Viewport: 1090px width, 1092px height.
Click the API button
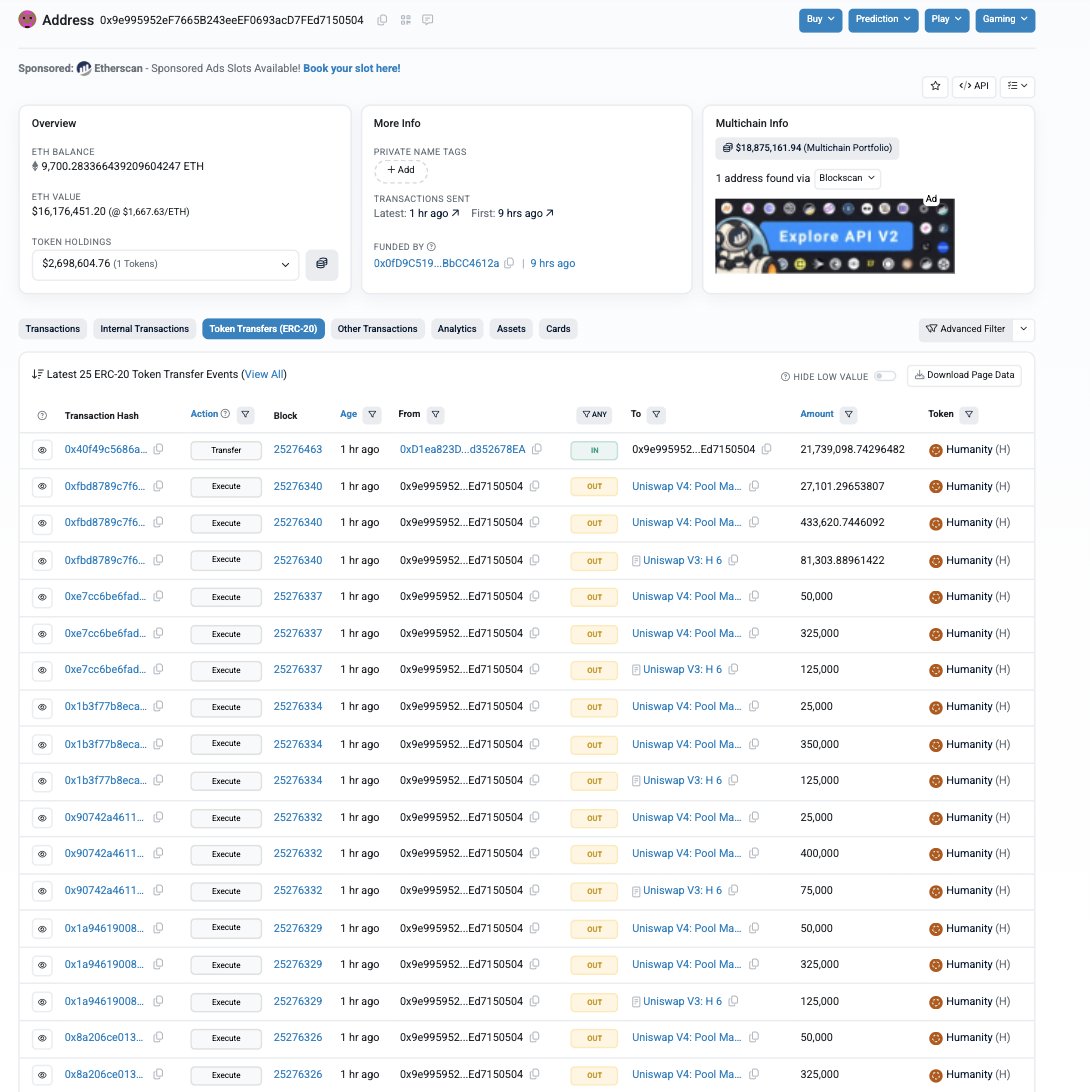974,86
